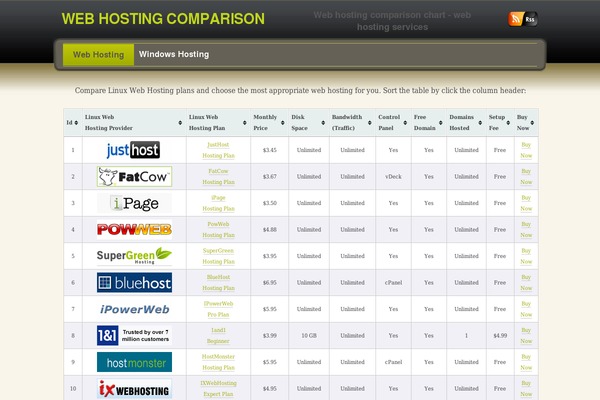Sort table by Id column arrows
The height and width of the screenshot is (400, 600).
[76, 122]
